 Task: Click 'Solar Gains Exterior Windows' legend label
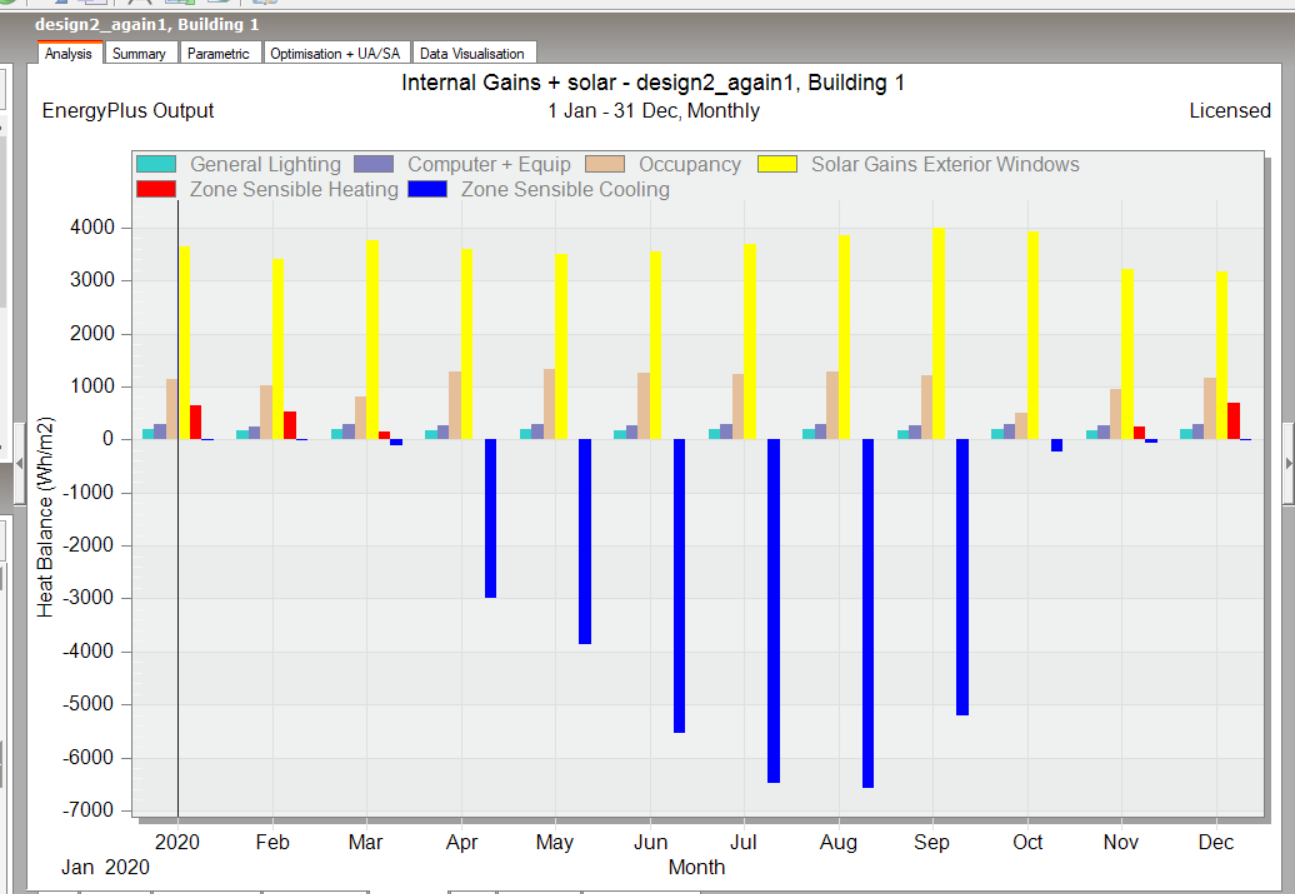coord(945,164)
